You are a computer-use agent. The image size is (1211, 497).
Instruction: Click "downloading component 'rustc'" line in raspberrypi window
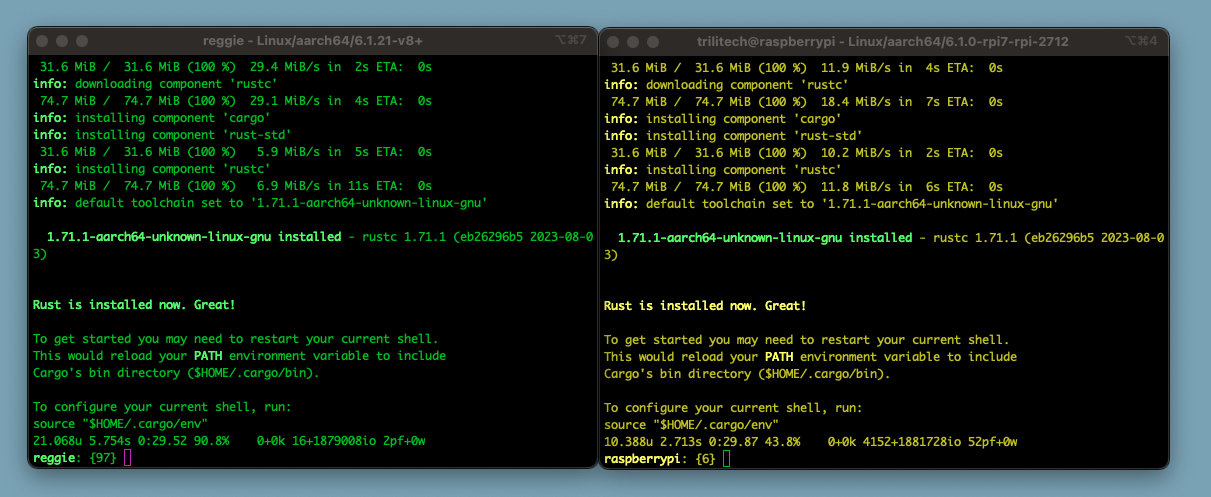727,84
